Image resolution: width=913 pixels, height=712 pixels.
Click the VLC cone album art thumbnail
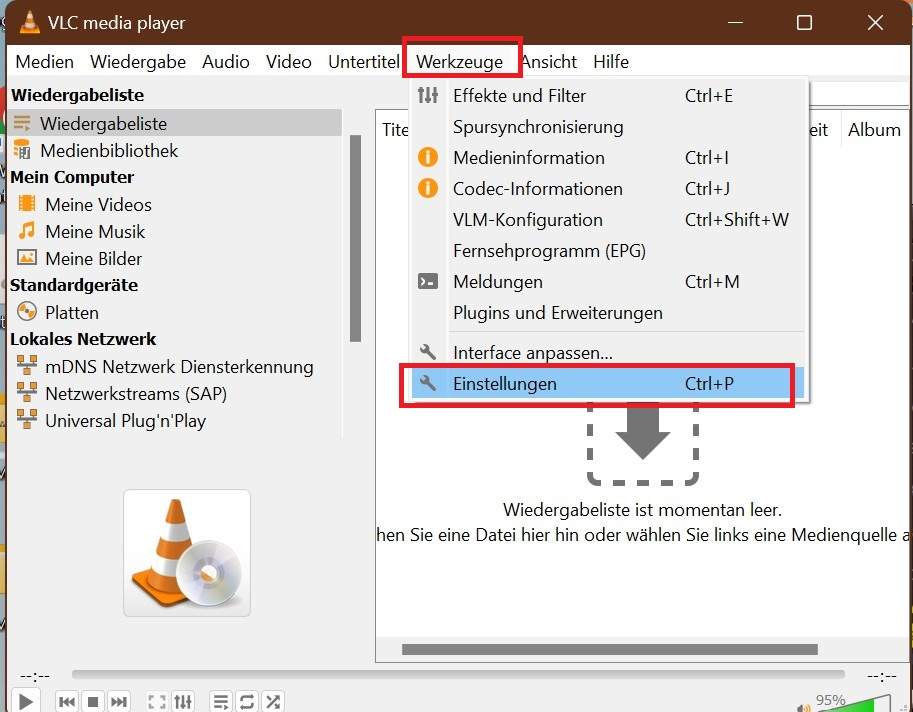[x=187, y=553]
